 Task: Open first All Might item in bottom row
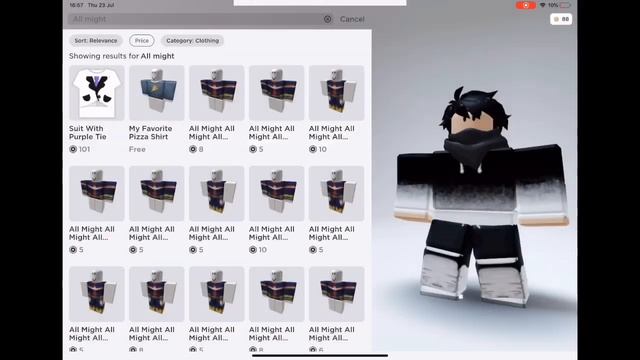pos(97,294)
